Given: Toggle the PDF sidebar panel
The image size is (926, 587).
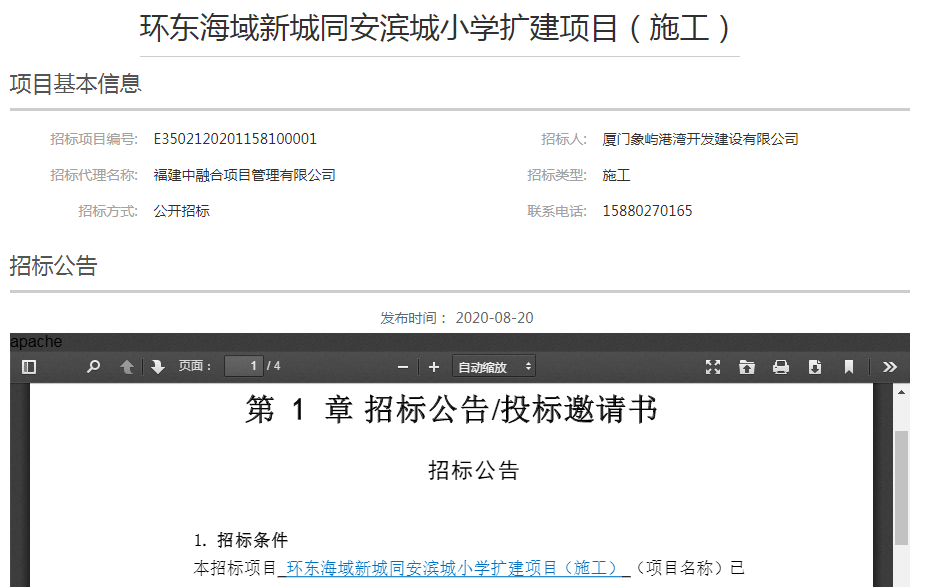Looking at the screenshot, I should pos(29,367).
